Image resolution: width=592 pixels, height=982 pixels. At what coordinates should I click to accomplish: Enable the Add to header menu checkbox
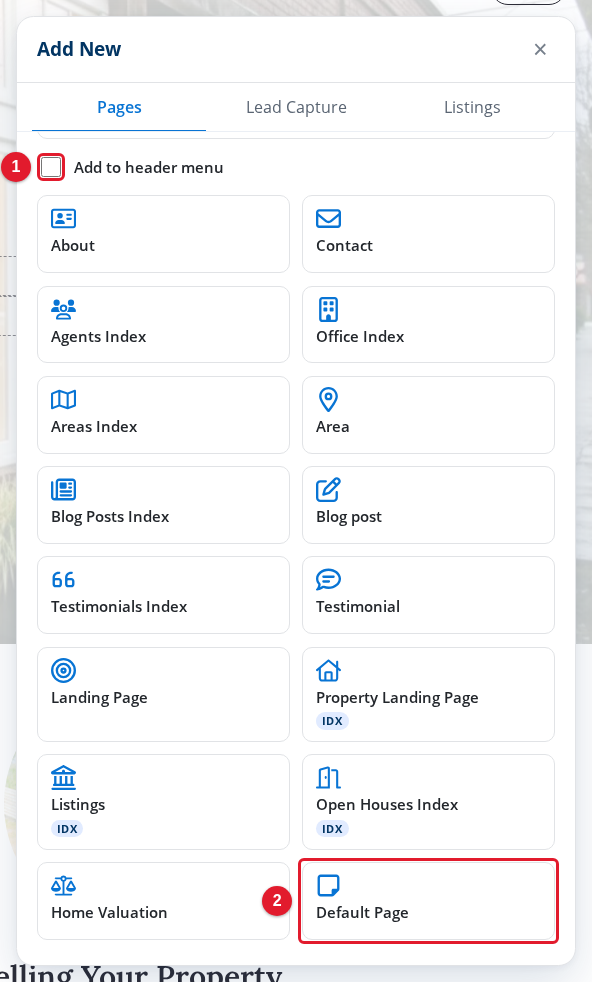[x=51, y=167]
